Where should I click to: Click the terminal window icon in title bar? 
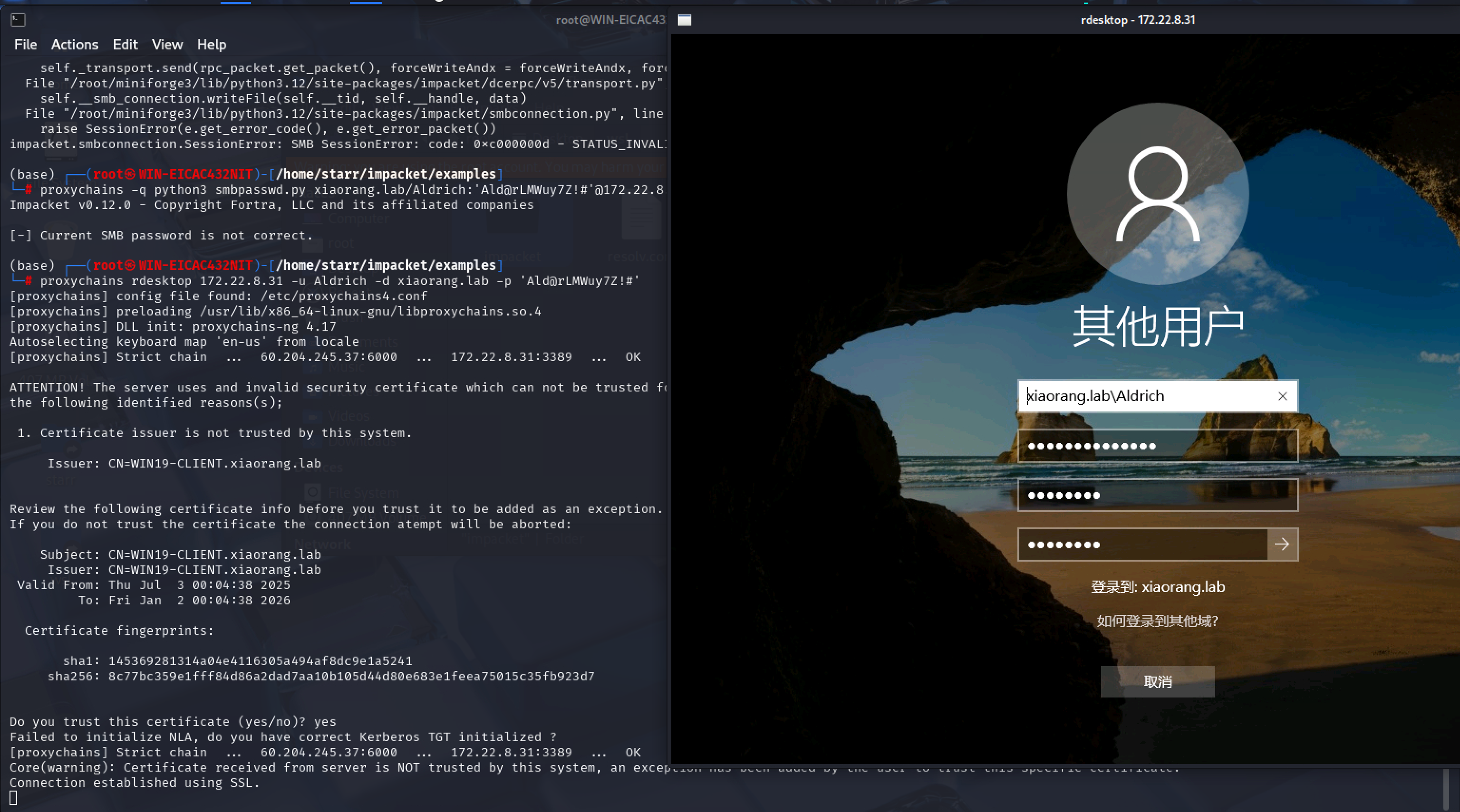[x=18, y=20]
